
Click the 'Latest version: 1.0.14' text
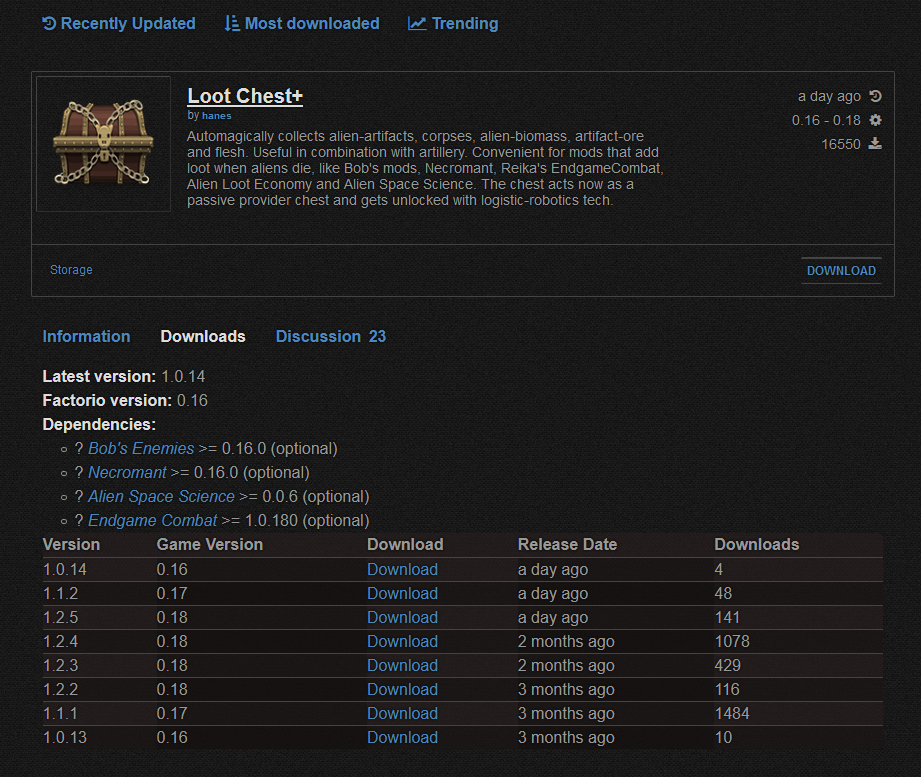click(124, 376)
